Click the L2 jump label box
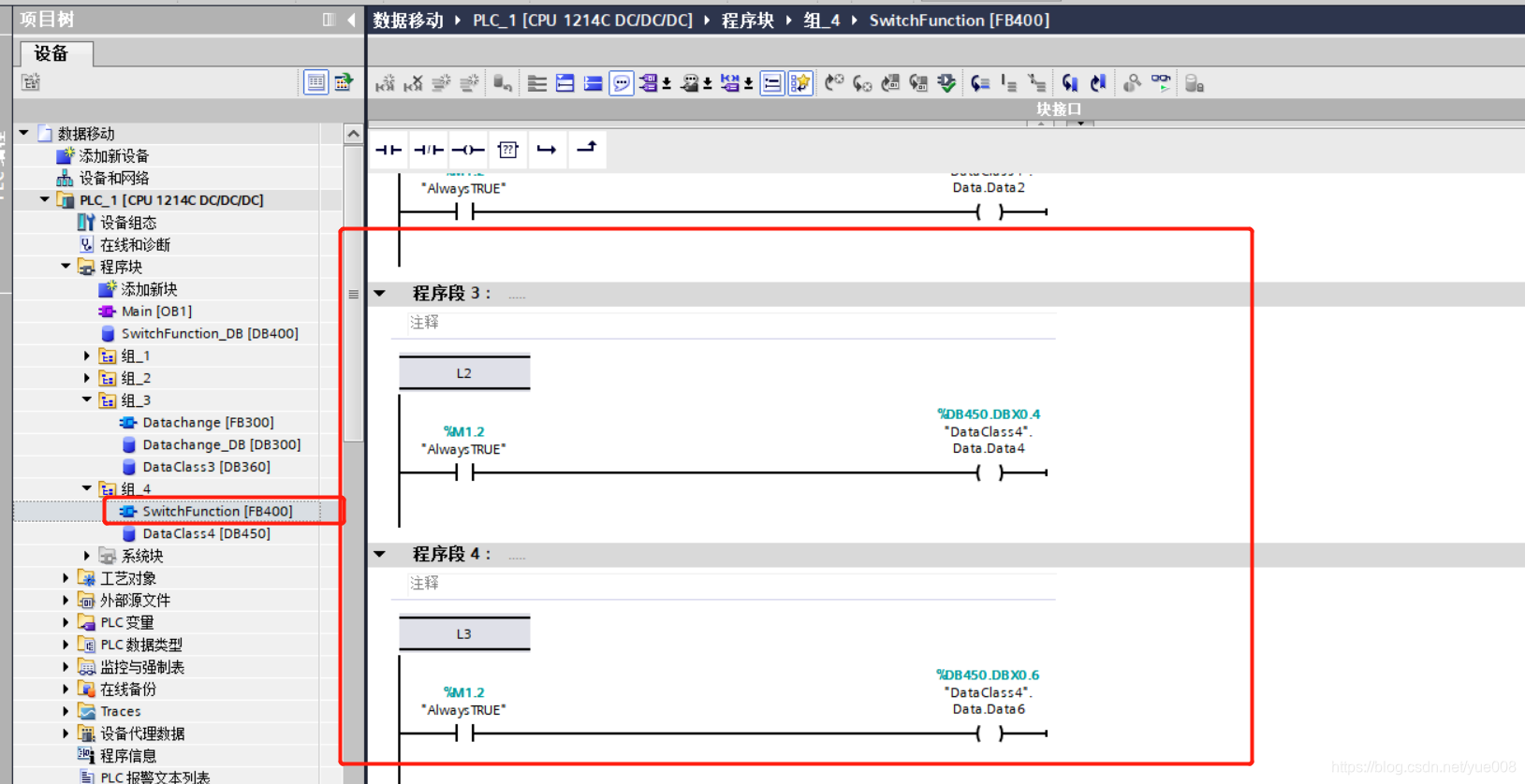 (464, 372)
